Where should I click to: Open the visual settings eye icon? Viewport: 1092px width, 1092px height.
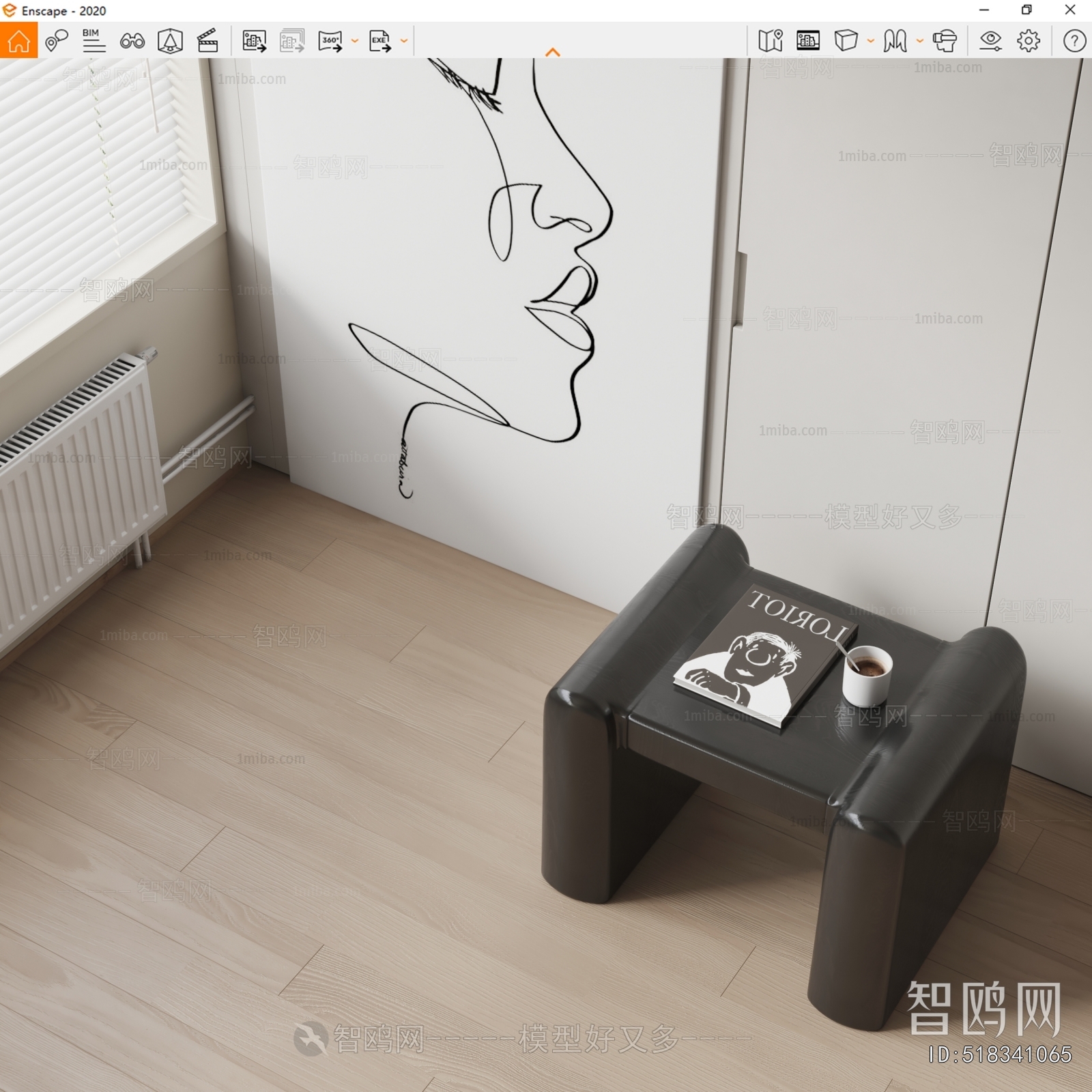coord(990,41)
